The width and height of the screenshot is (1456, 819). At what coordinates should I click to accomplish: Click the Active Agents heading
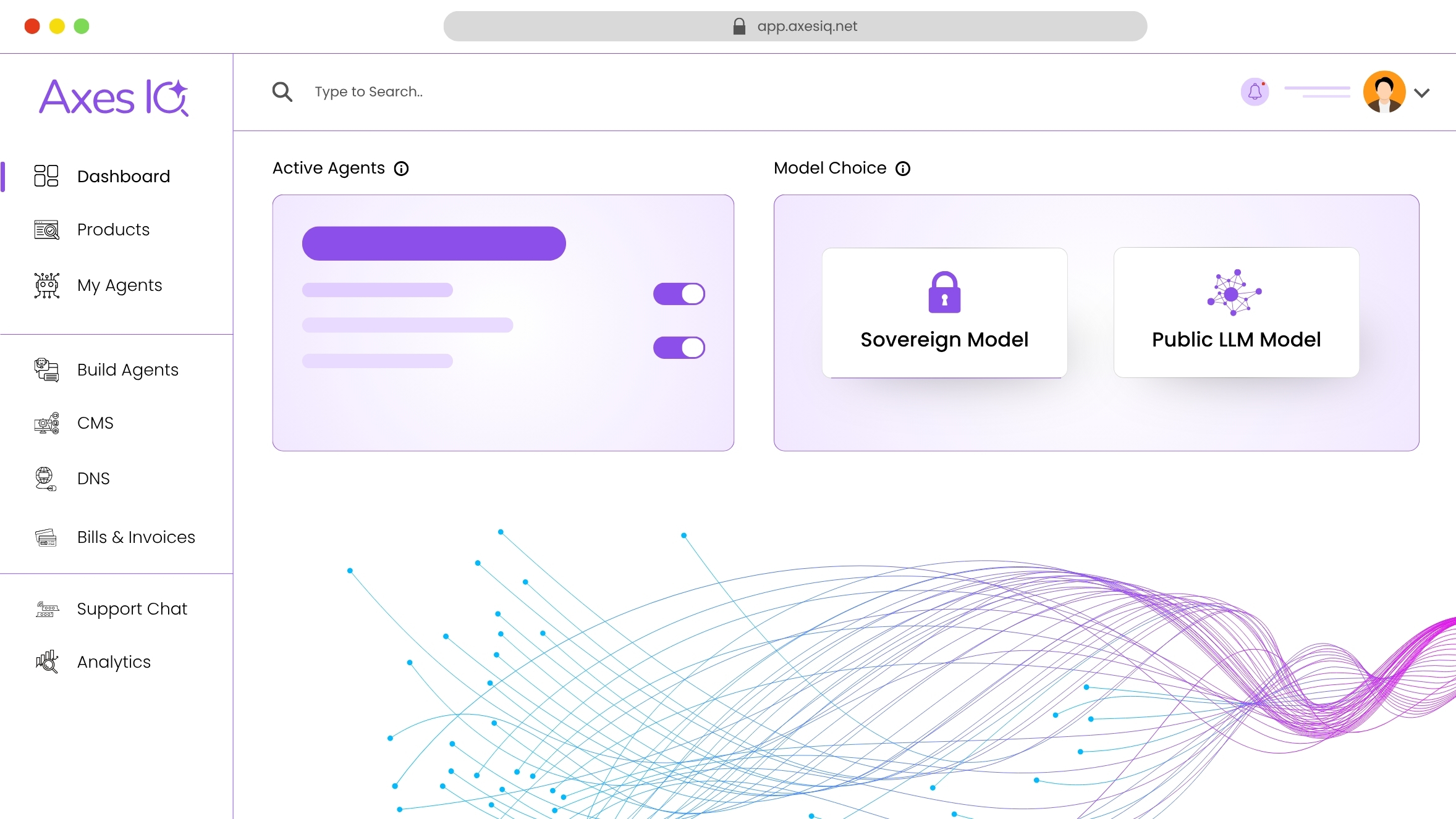(329, 168)
